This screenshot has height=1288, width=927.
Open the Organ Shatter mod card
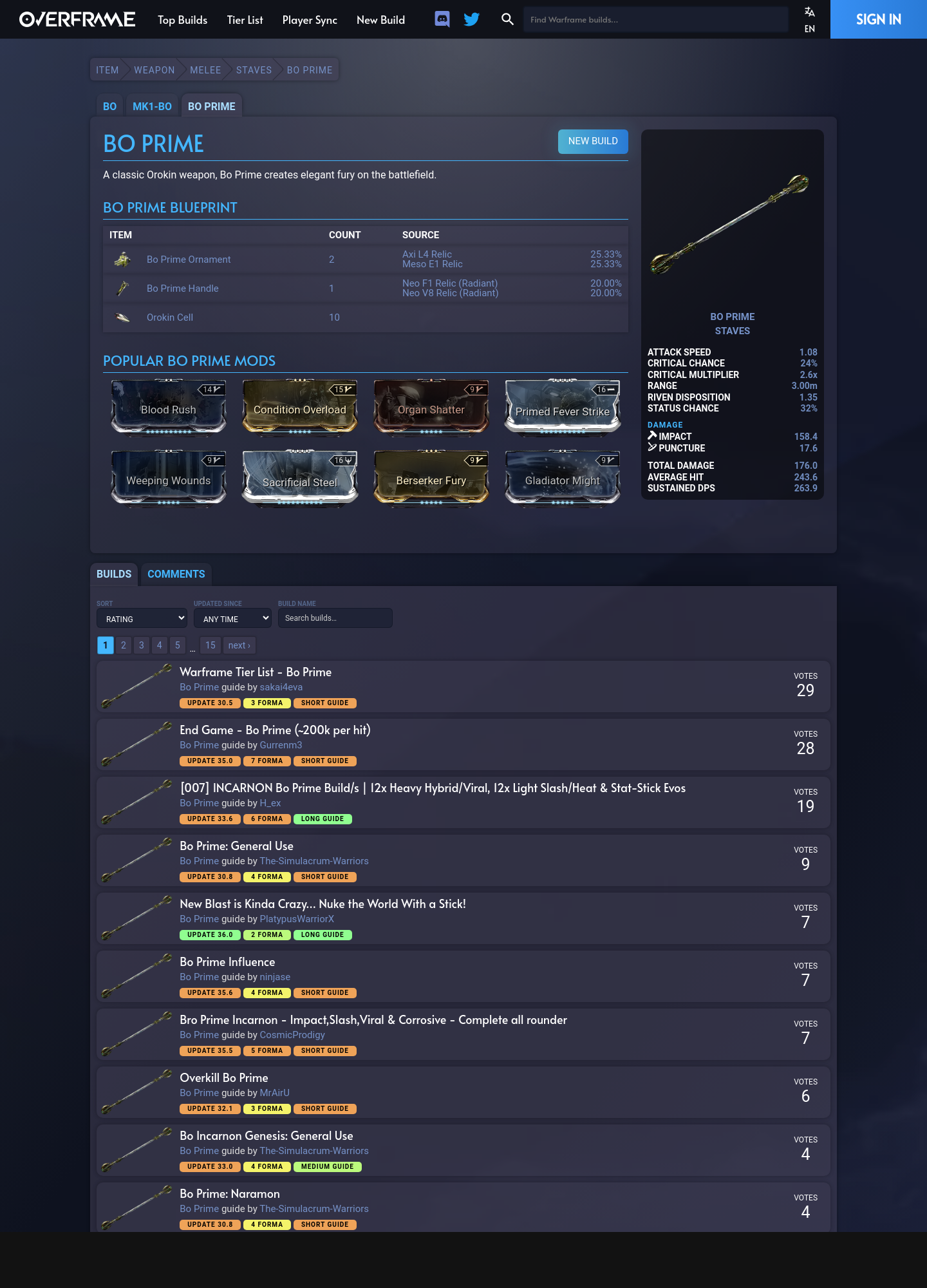pos(431,408)
